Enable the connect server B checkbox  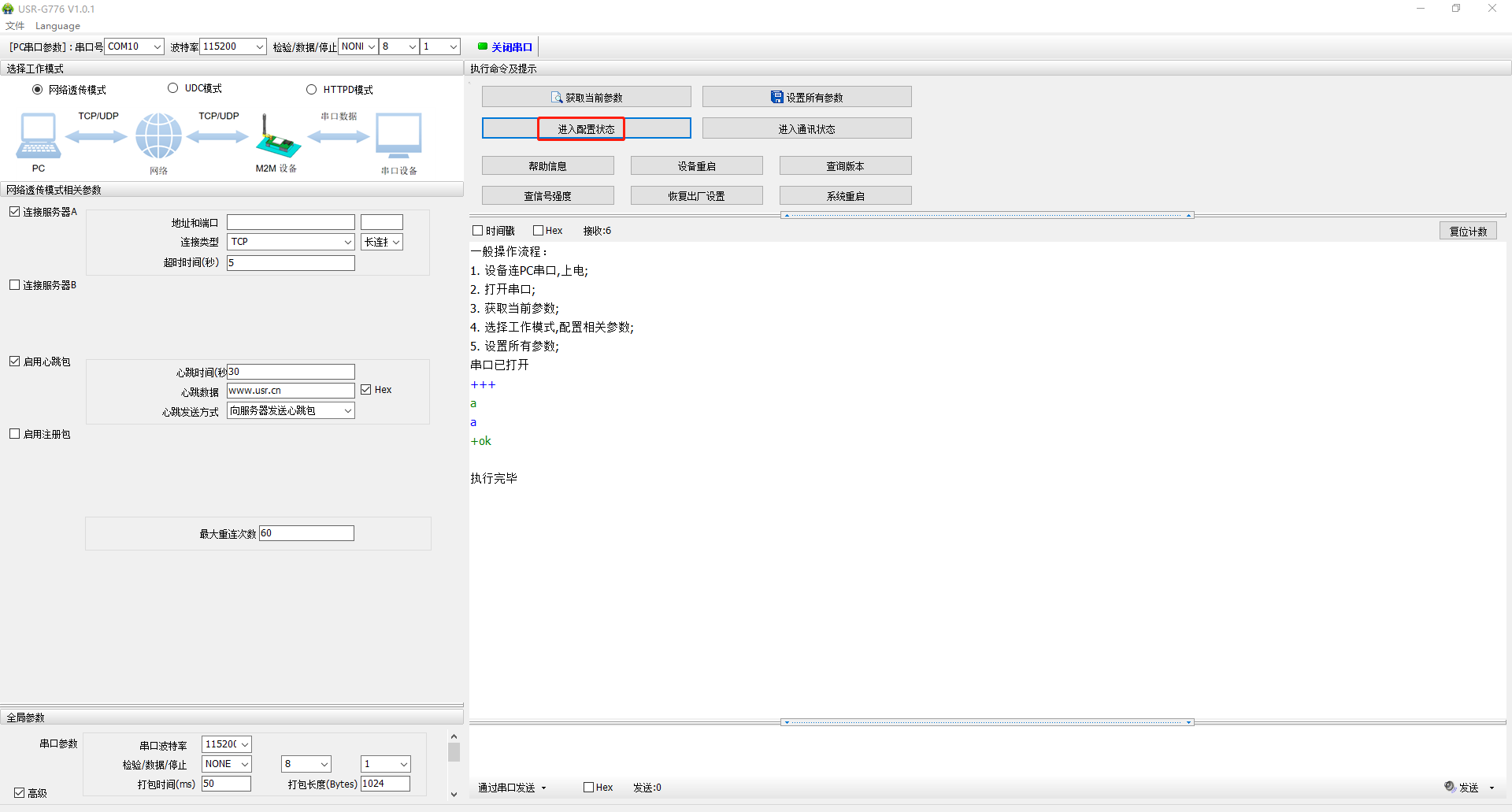pyautogui.click(x=15, y=285)
